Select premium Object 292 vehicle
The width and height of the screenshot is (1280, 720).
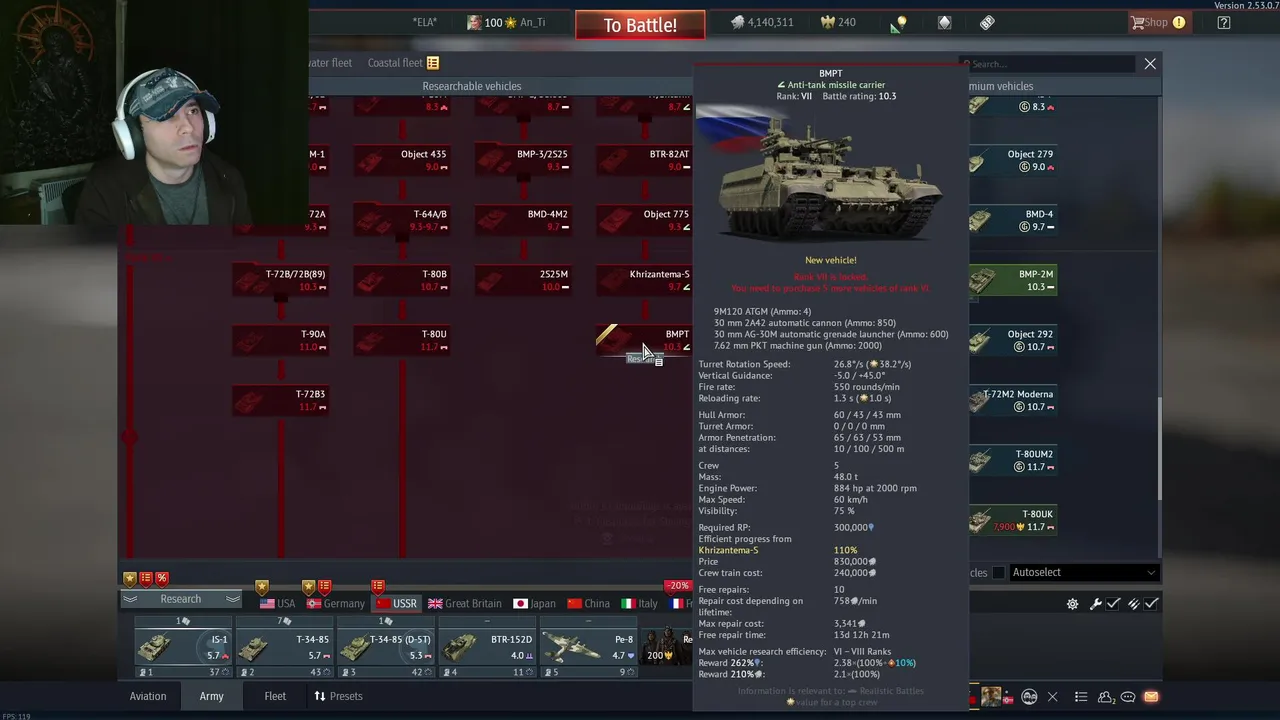click(x=1013, y=340)
